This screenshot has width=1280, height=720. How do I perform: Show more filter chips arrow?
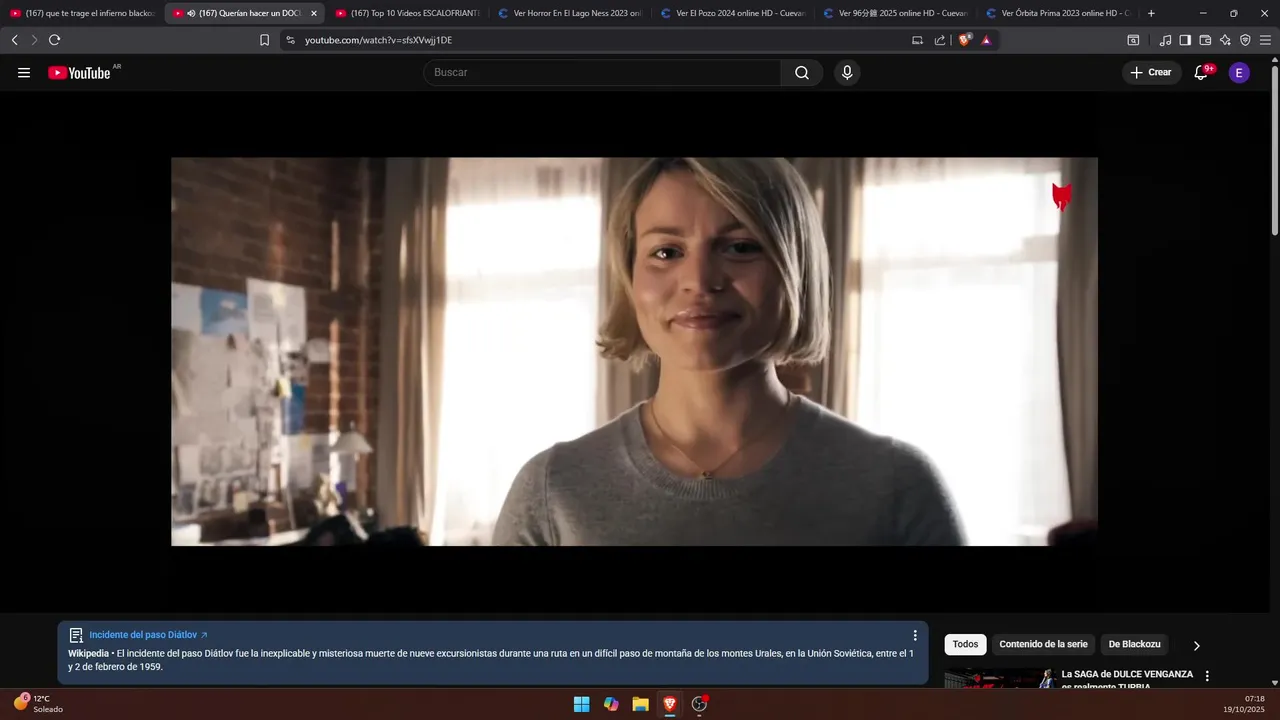tap(1196, 645)
